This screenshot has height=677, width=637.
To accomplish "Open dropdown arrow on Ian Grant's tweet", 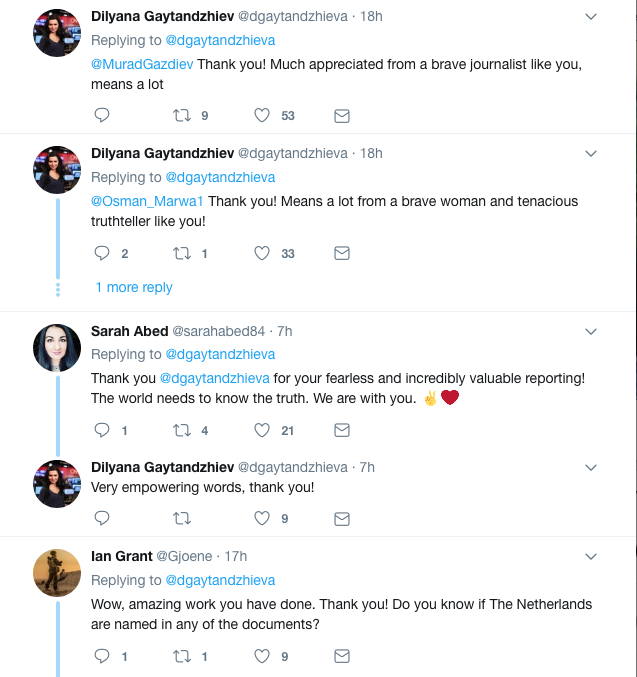I will point(590,556).
